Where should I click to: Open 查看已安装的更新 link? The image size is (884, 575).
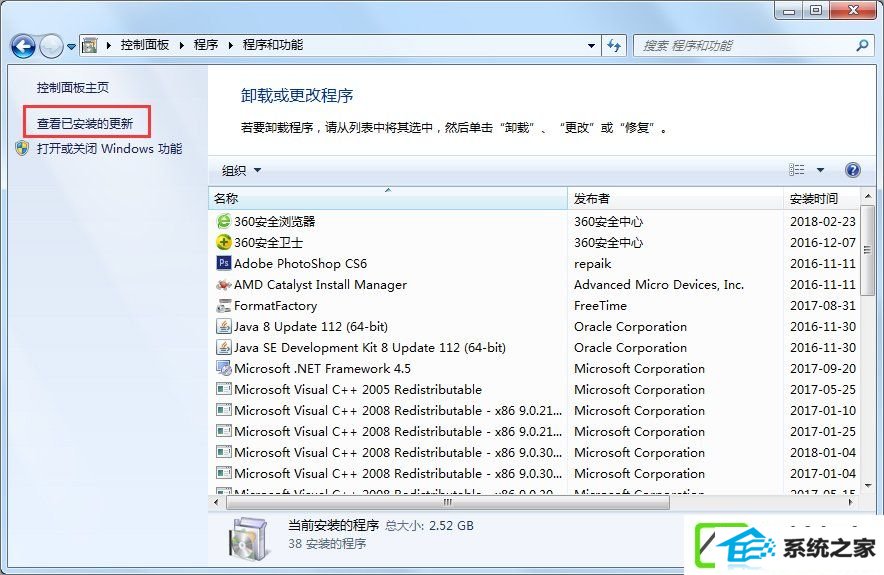(x=85, y=123)
